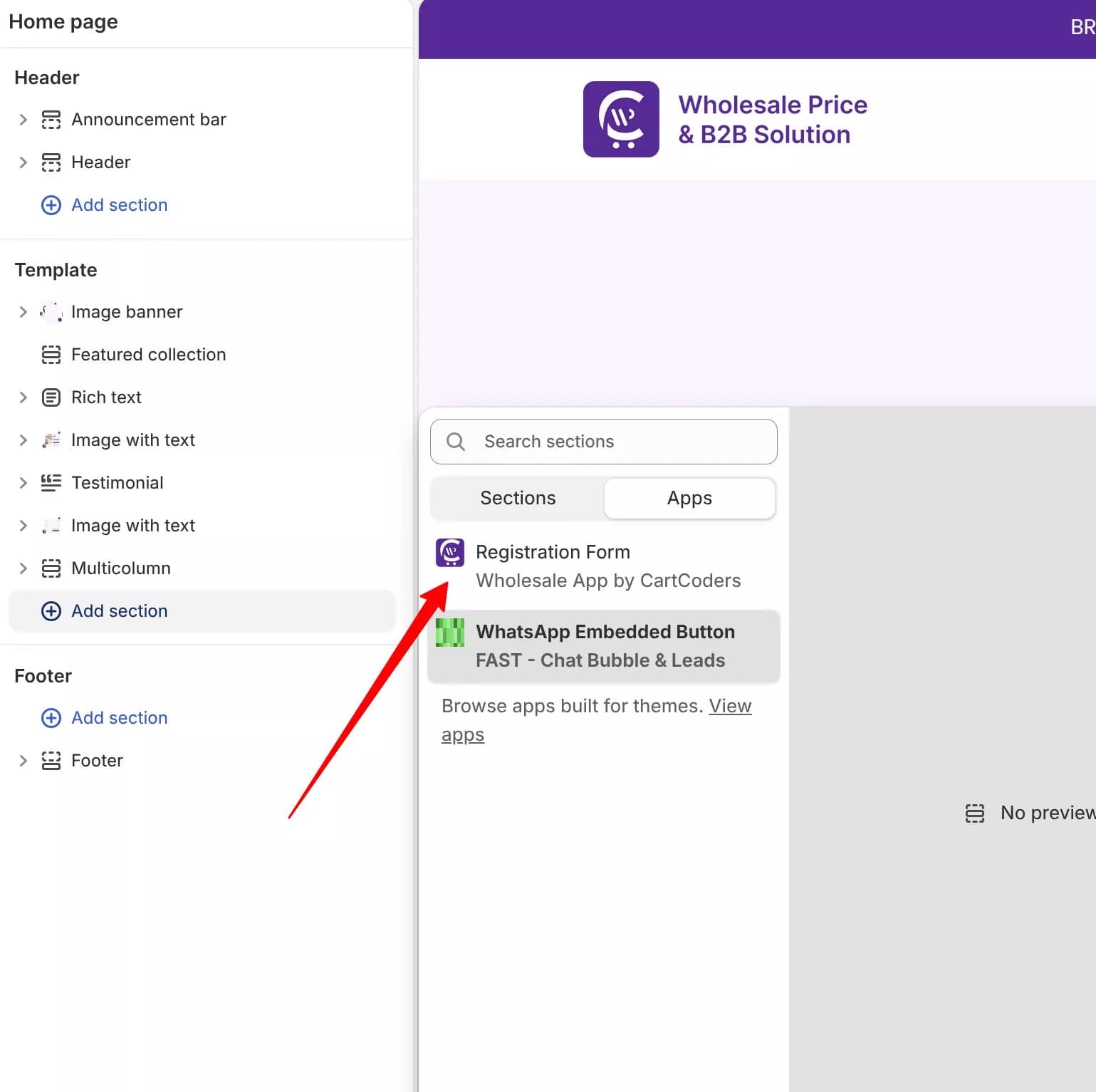
Task: Expand the Testimonial chevron
Action: [23, 483]
